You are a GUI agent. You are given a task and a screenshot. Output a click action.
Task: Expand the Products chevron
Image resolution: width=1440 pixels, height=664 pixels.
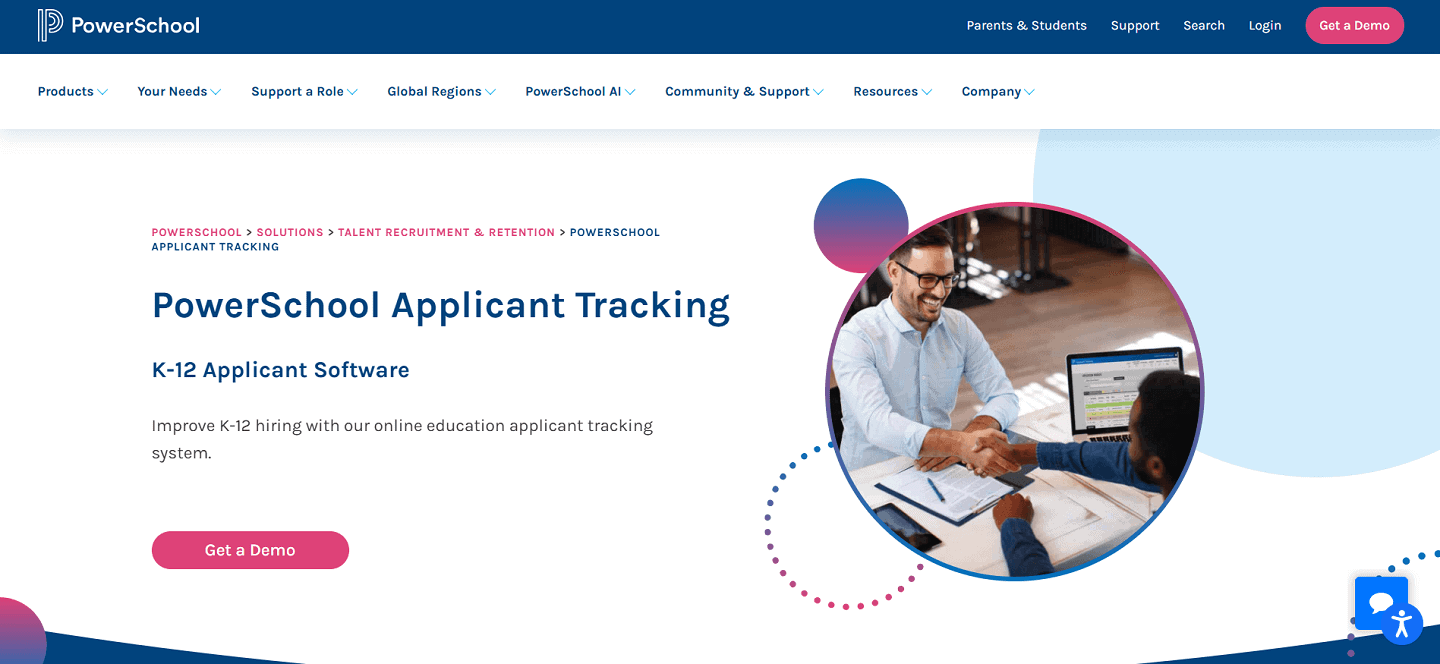[102, 92]
